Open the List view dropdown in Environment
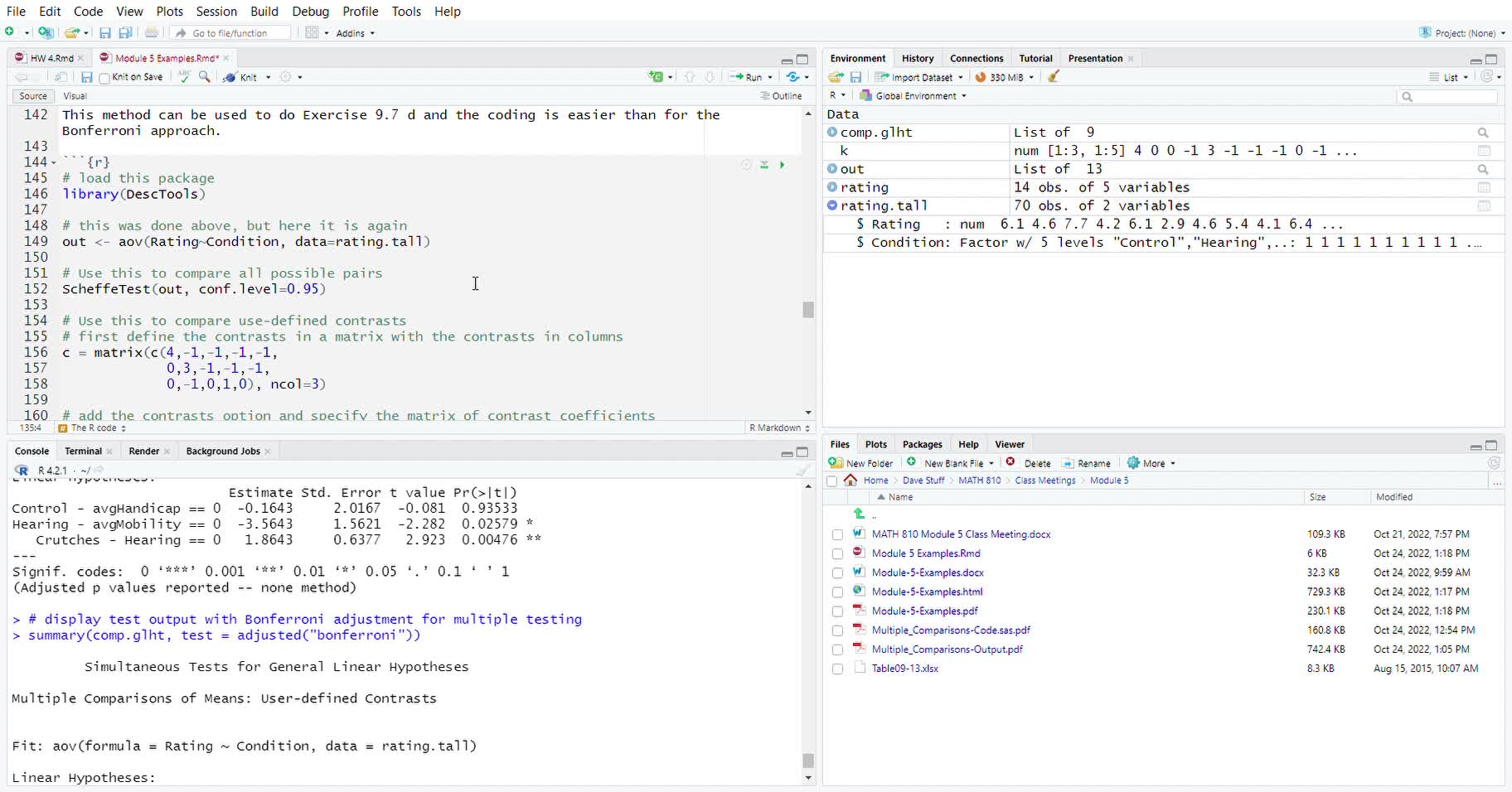The height and width of the screenshot is (792, 1512). 1449,77
